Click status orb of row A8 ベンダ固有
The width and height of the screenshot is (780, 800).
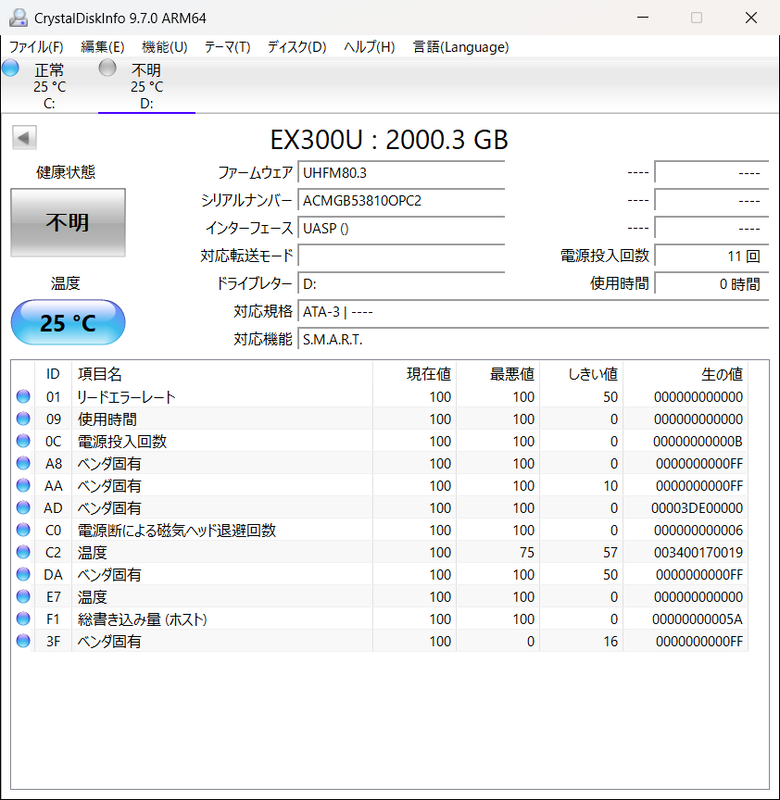(23, 463)
